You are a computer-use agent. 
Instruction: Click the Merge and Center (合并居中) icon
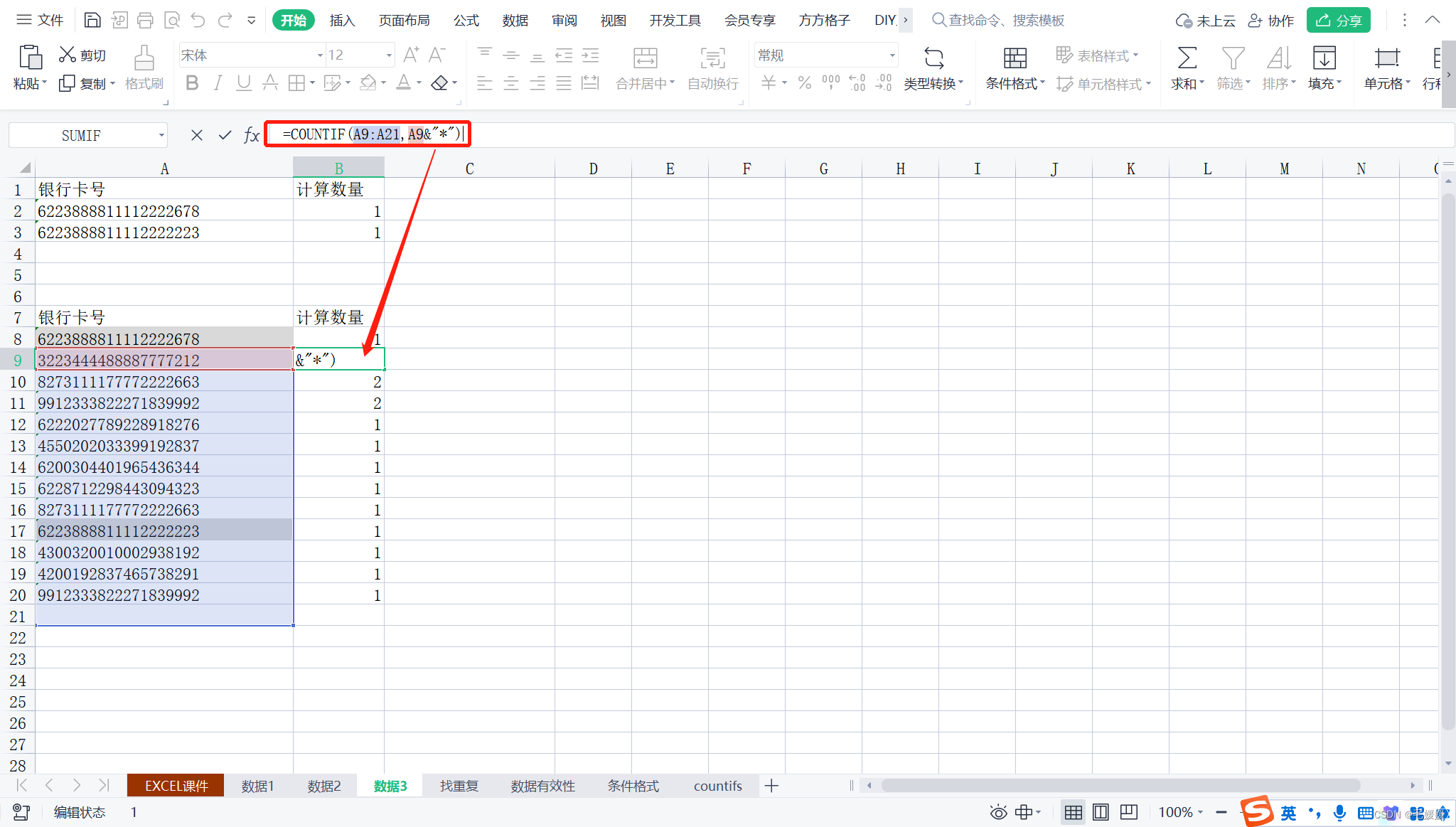(x=645, y=58)
